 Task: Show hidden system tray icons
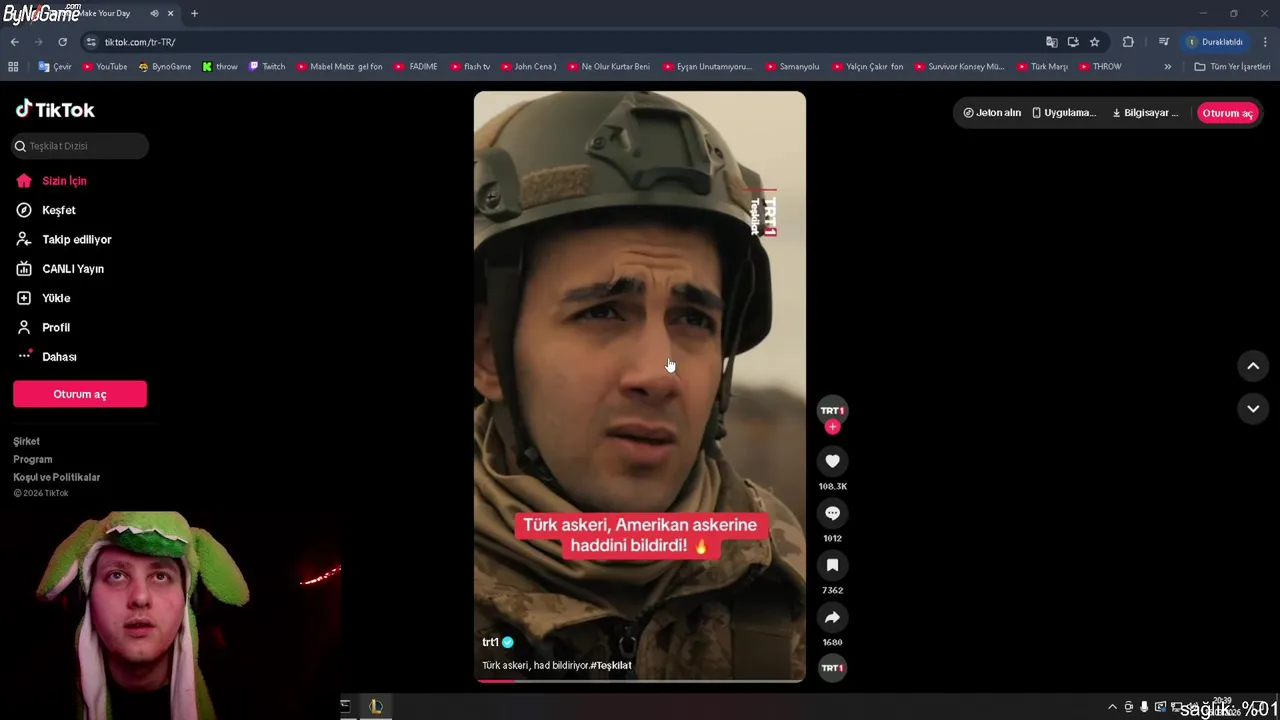point(1112,707)
